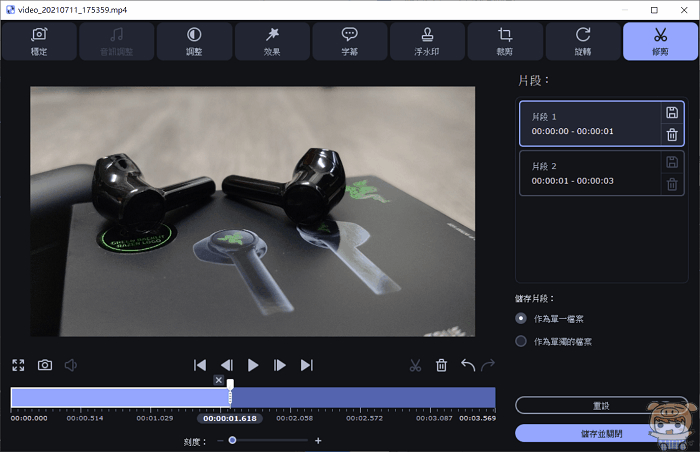Remove cut marker with X above timeline

coord(218,380)
